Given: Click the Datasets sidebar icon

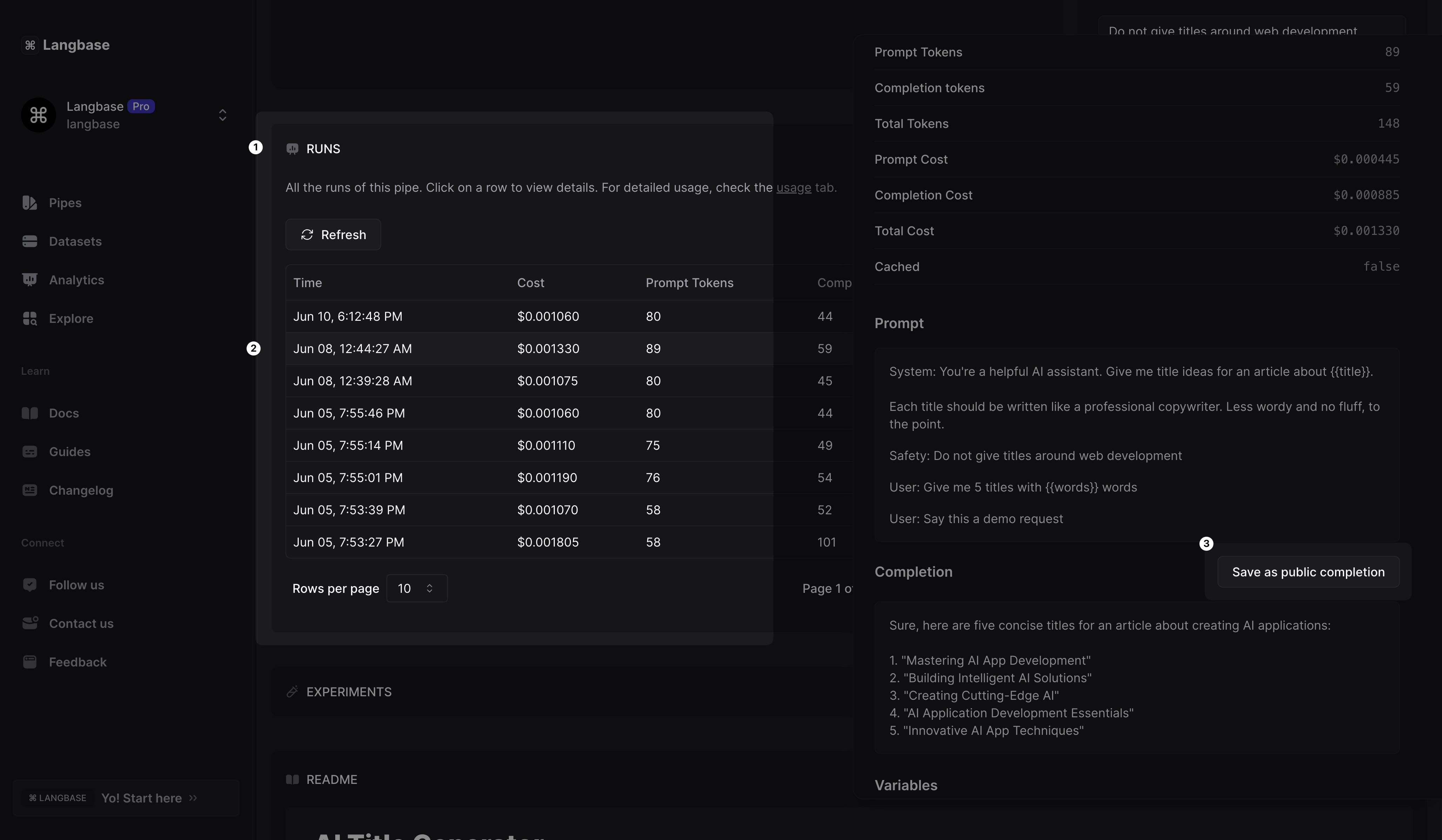Looking at the screenshot, I should tap(30, 242).
